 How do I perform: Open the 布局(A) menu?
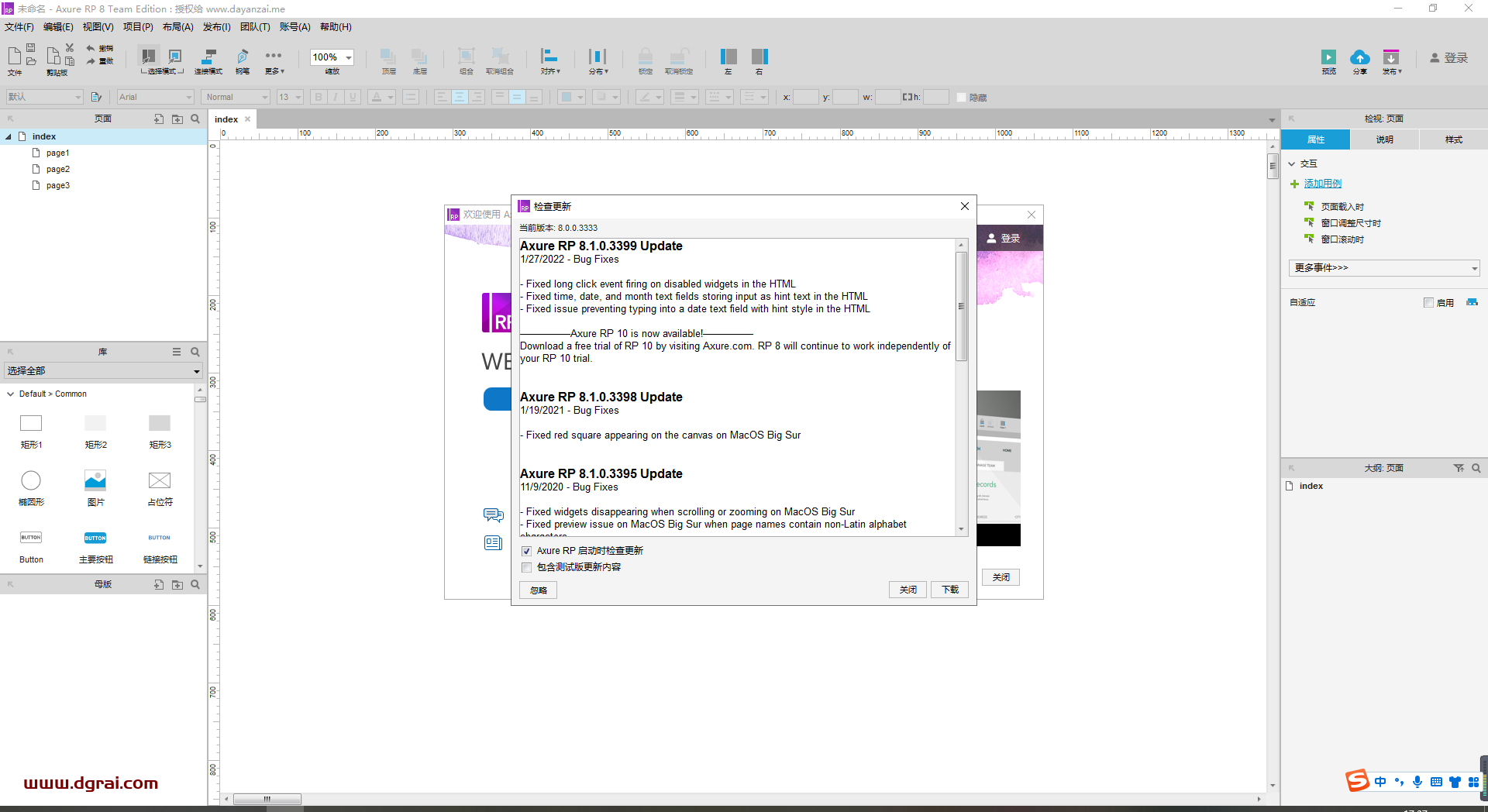pos(178,26)
